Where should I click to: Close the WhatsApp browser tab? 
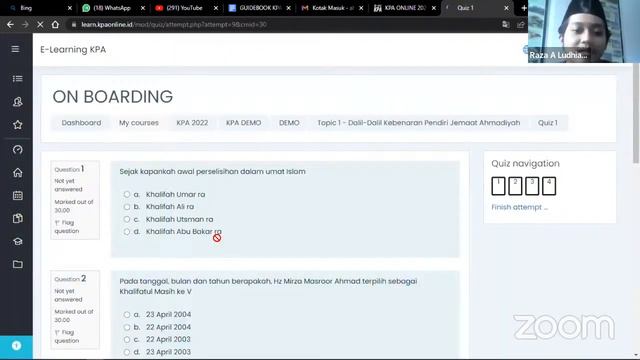143,8
